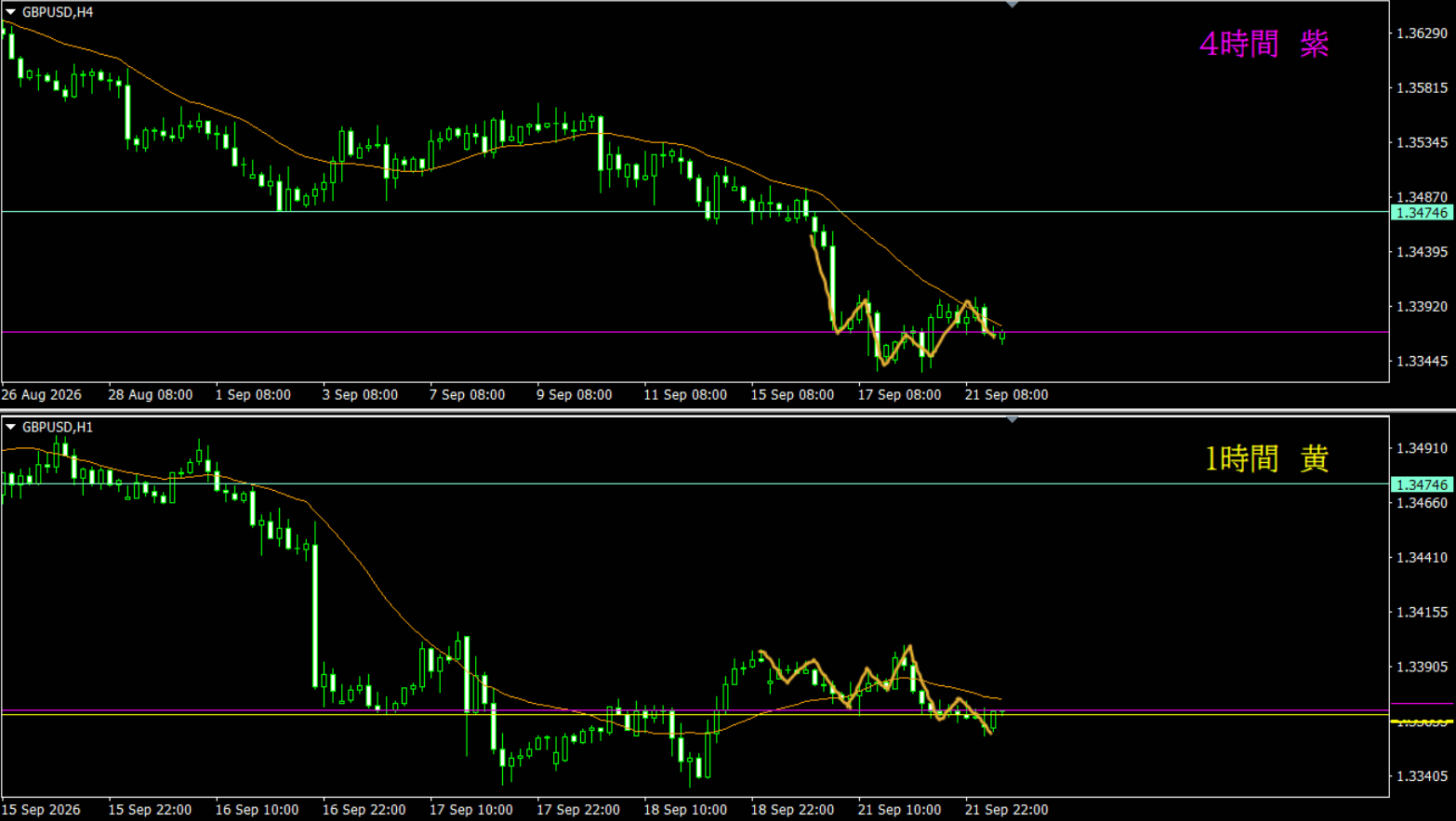Click 1.36290 on the H4 price scale
The height and width of the screenshot is (821, 1456).
point(1423,33)
